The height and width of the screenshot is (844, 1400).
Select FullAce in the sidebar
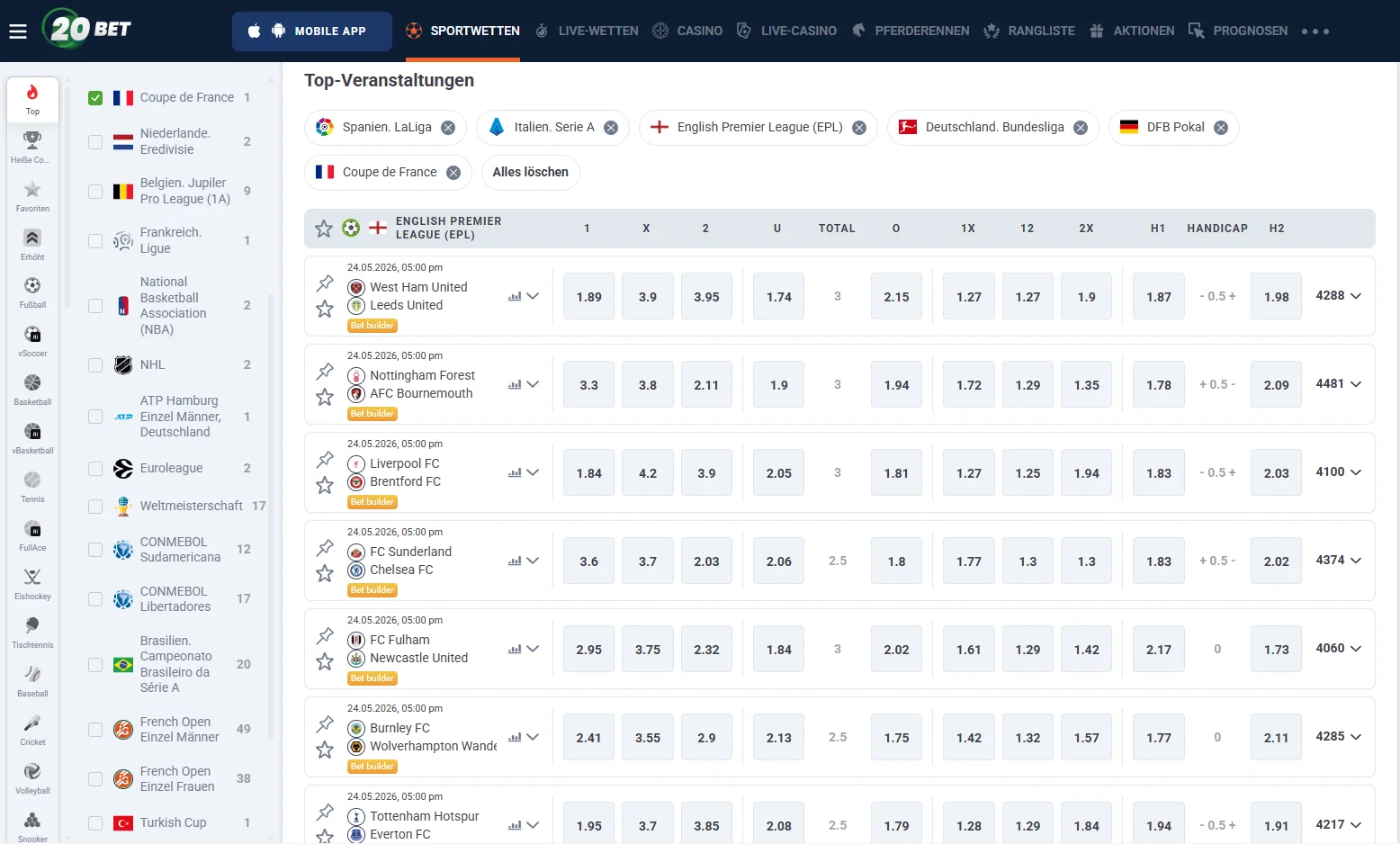pos(32,535)
